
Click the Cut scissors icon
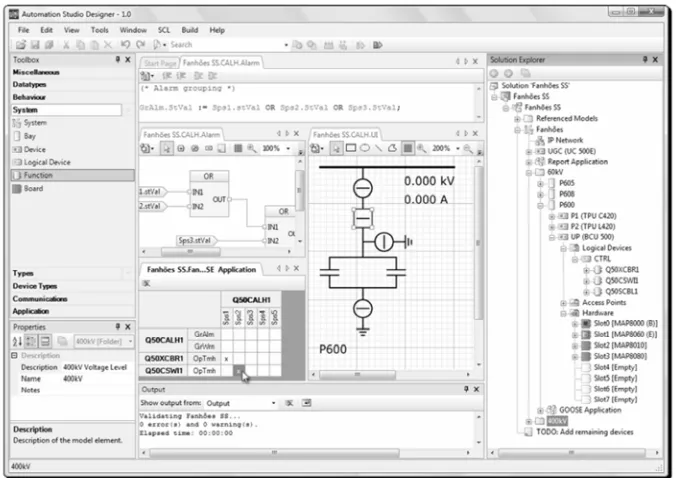point(66,45)
